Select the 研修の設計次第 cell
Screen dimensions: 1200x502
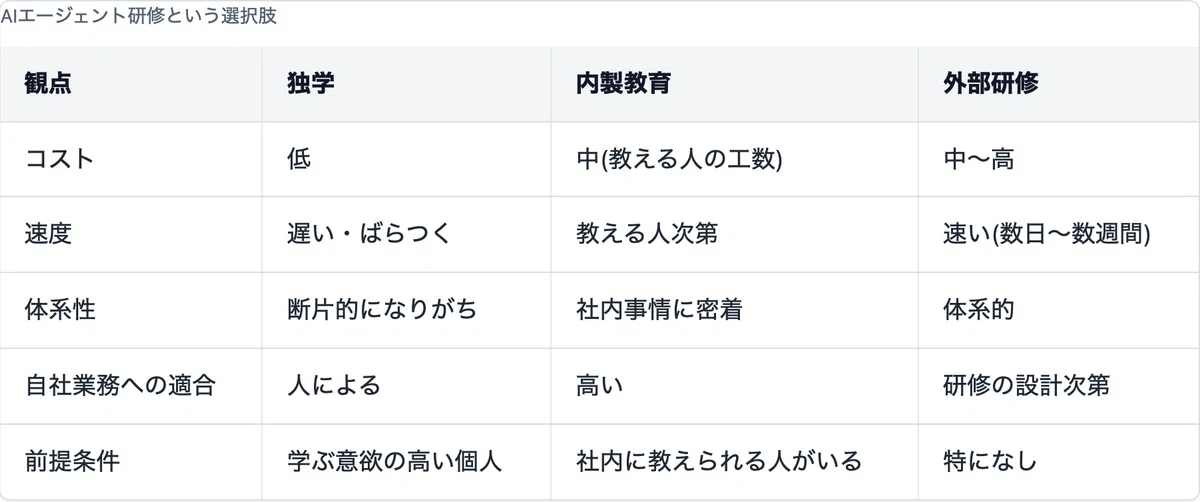tap(1027, 385)
